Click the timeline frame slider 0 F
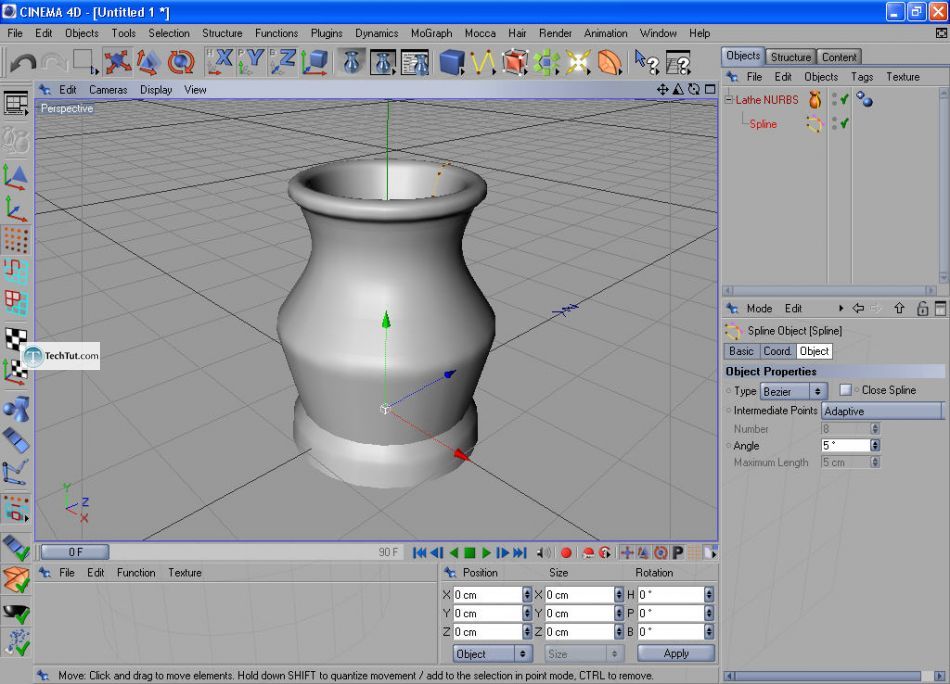950x684 pixels. [75, 552]
